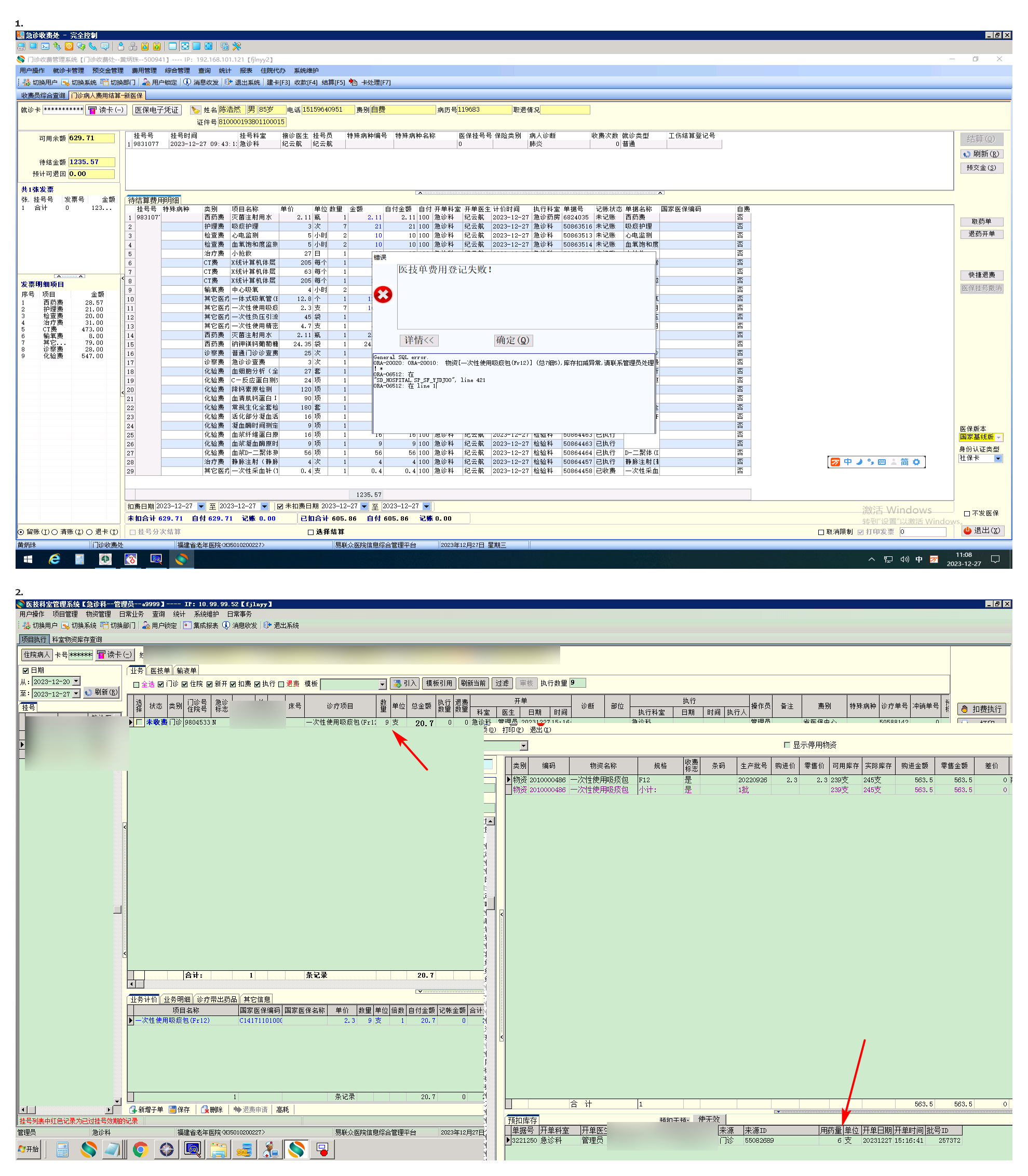Screen dimensions: 1028x1176
Task: Expand the 身份认证类型 社保卡 dropdown
Action: pyautogui.click(x=998, y=459)
